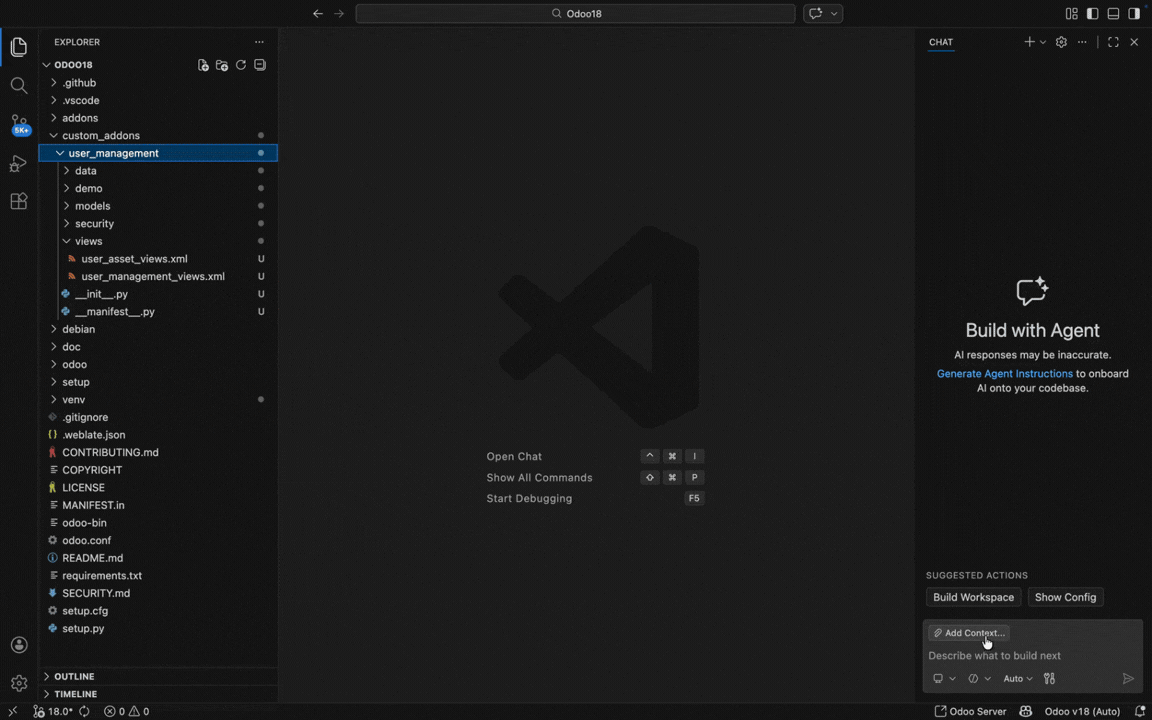
Task: Open the Generate Agent Instructions link
Action: click(1004, 373)
